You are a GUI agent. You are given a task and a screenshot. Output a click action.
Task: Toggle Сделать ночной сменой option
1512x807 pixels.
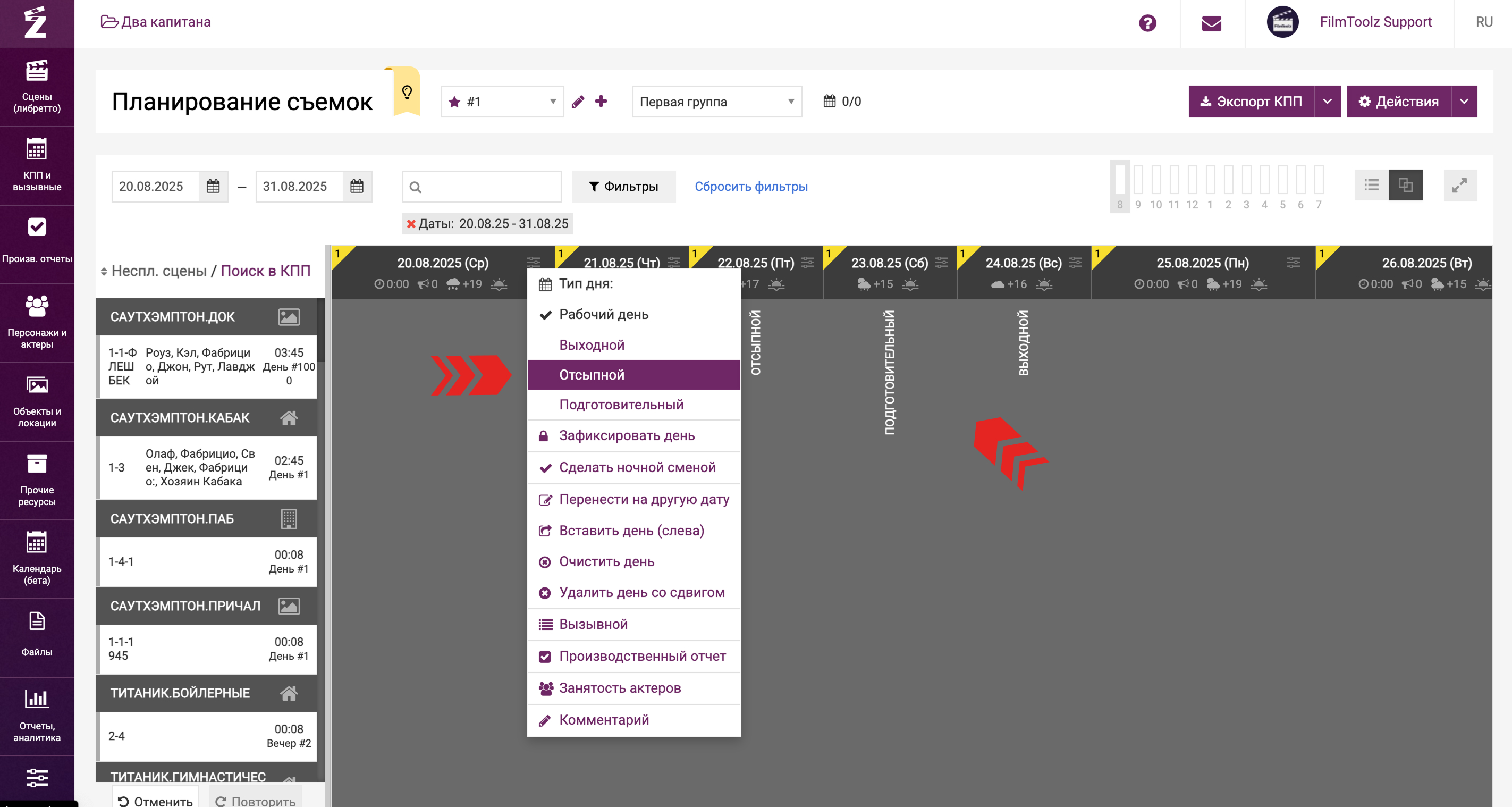(x=634, y=467)
